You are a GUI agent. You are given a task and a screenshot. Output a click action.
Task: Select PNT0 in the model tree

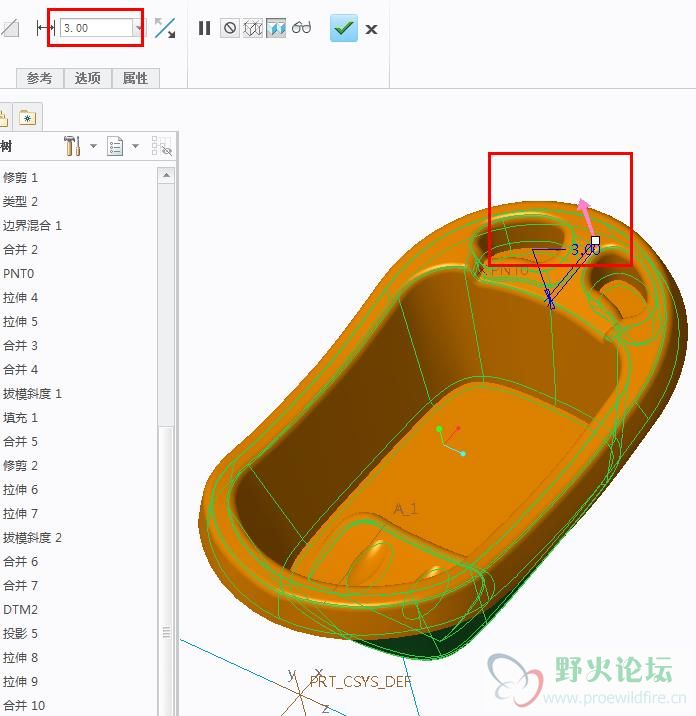click(18, 274)
